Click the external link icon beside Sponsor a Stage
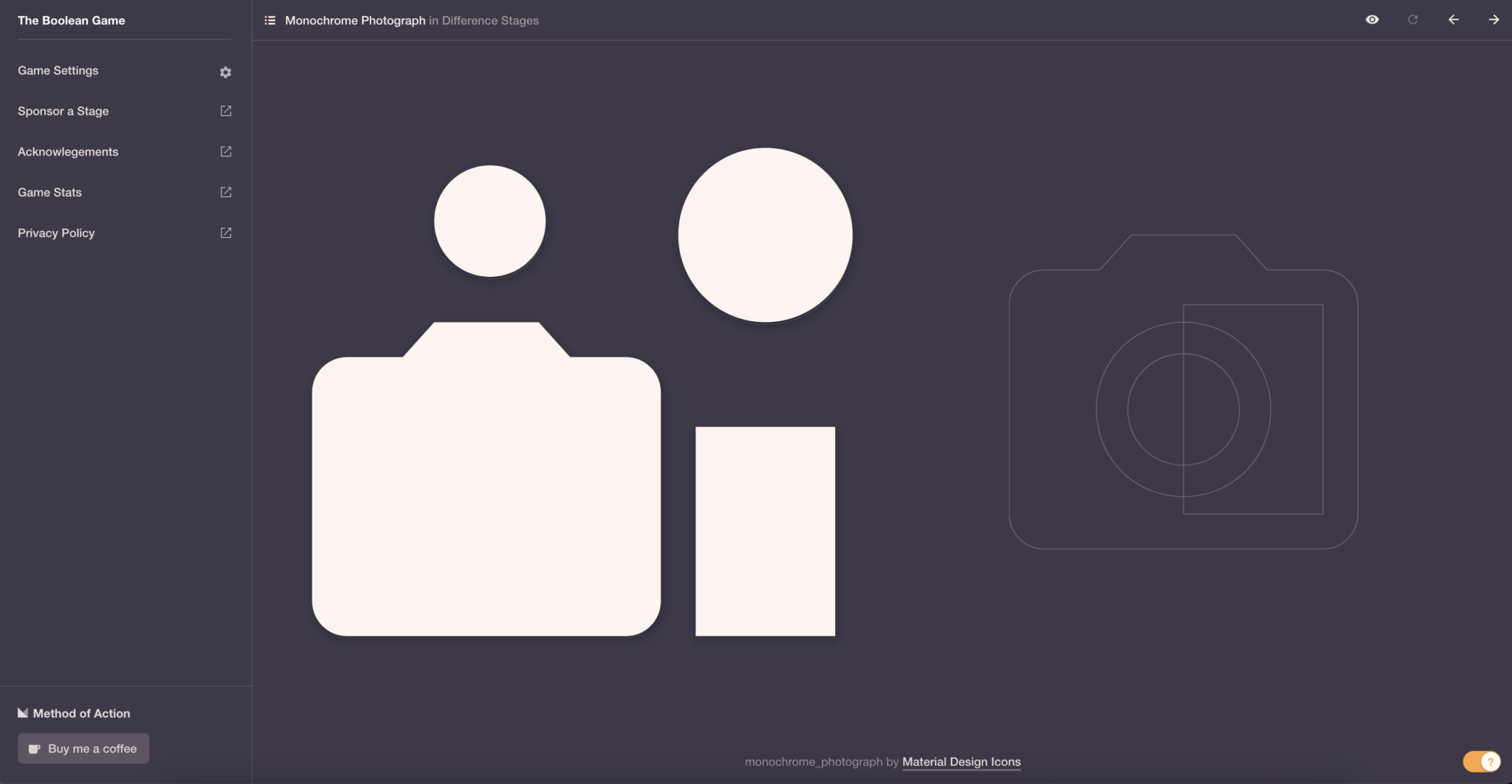Viewport: 1512px width, 784px height. (226, 110)
